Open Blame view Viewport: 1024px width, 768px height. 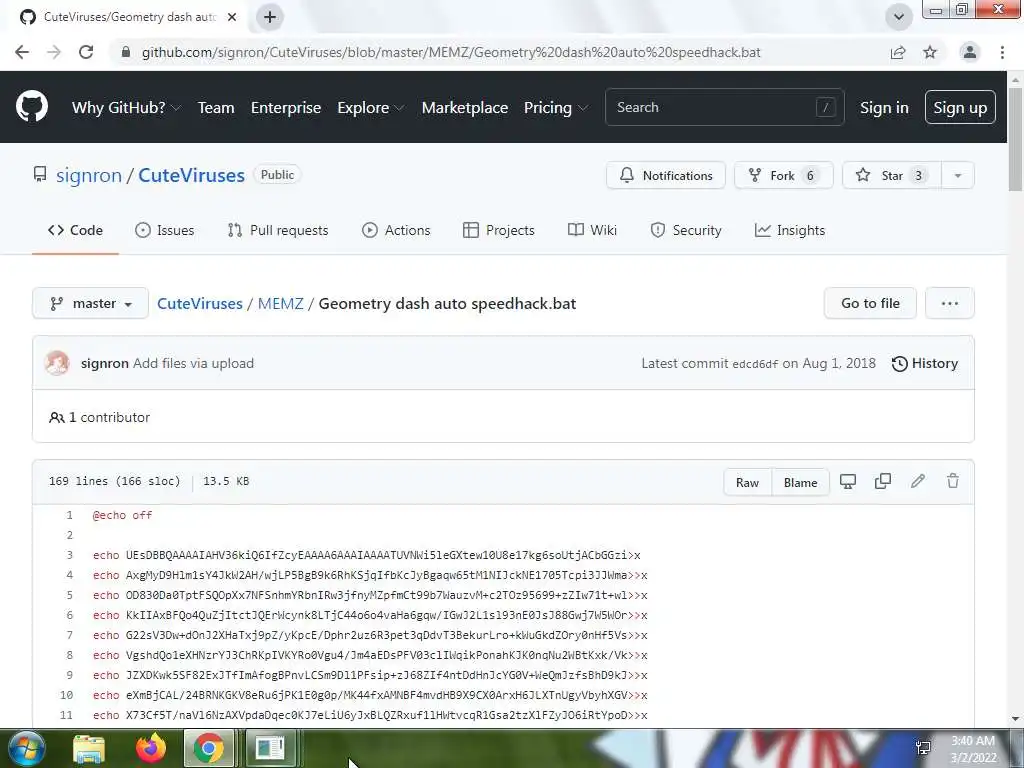click(x=801, y=483)
